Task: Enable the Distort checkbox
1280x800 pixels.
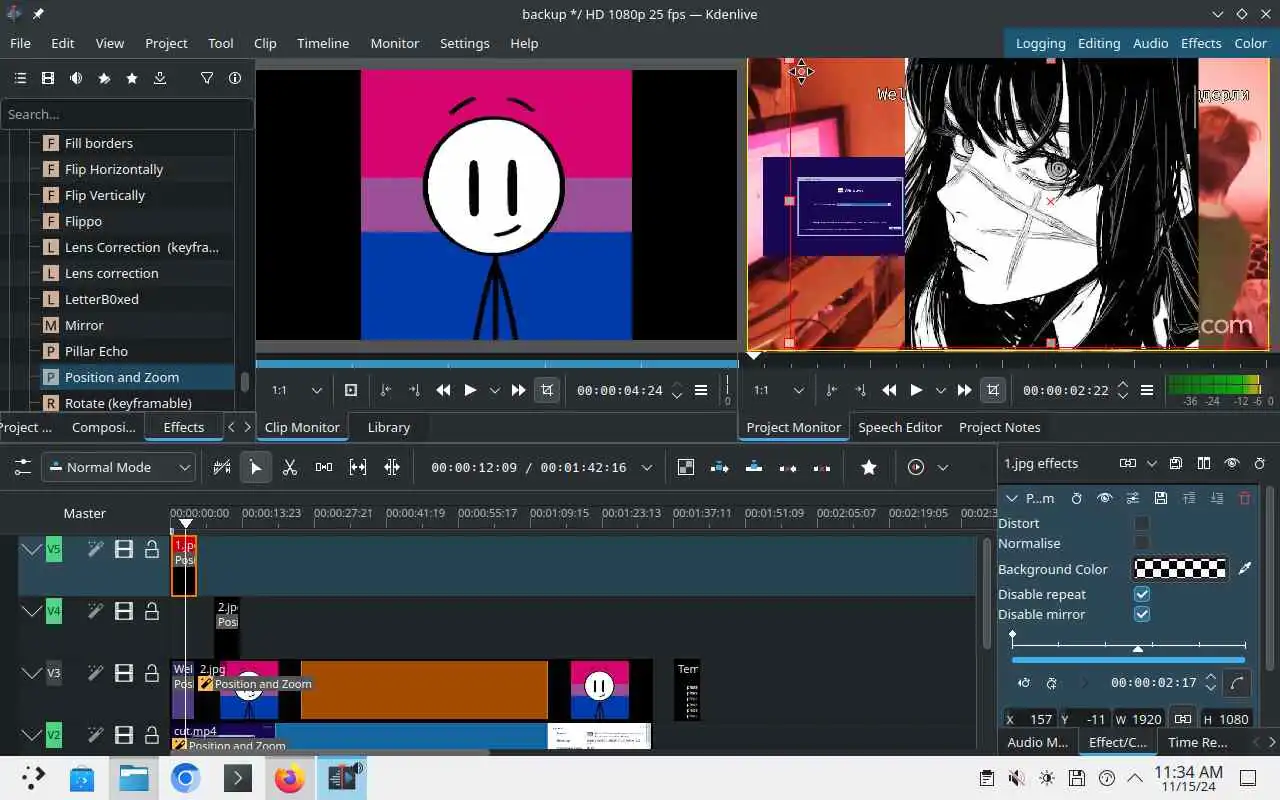Action: (1142, 523)
